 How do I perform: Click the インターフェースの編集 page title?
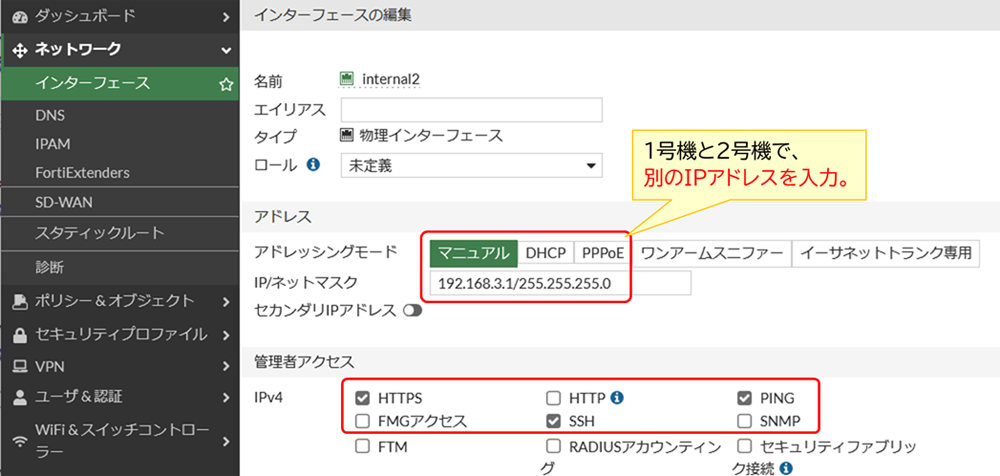pyautogui.click(x=332, y=16)
